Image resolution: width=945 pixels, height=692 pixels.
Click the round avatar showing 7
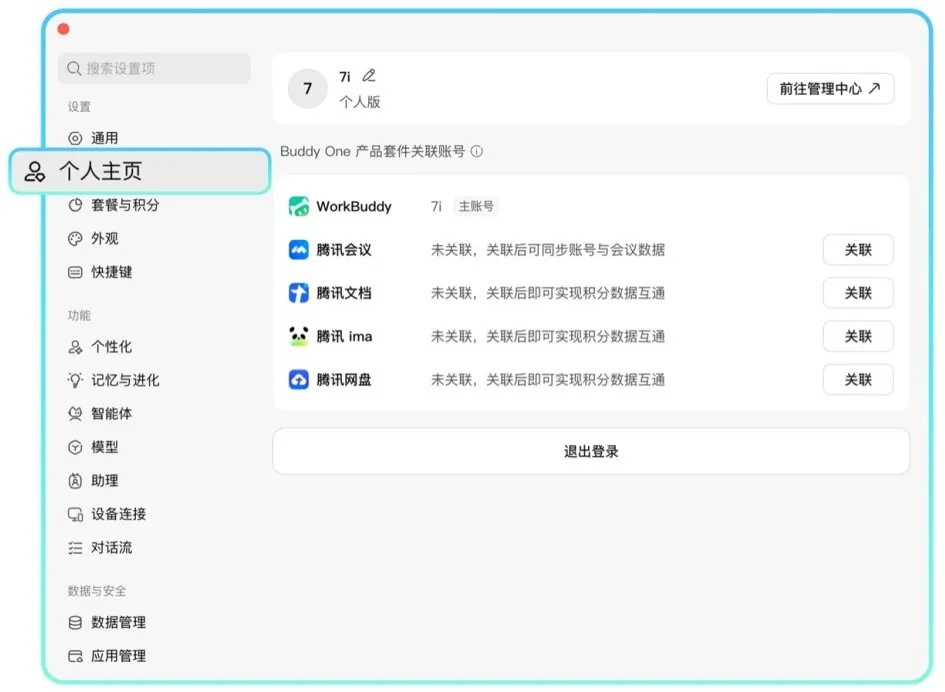point(307,89)
